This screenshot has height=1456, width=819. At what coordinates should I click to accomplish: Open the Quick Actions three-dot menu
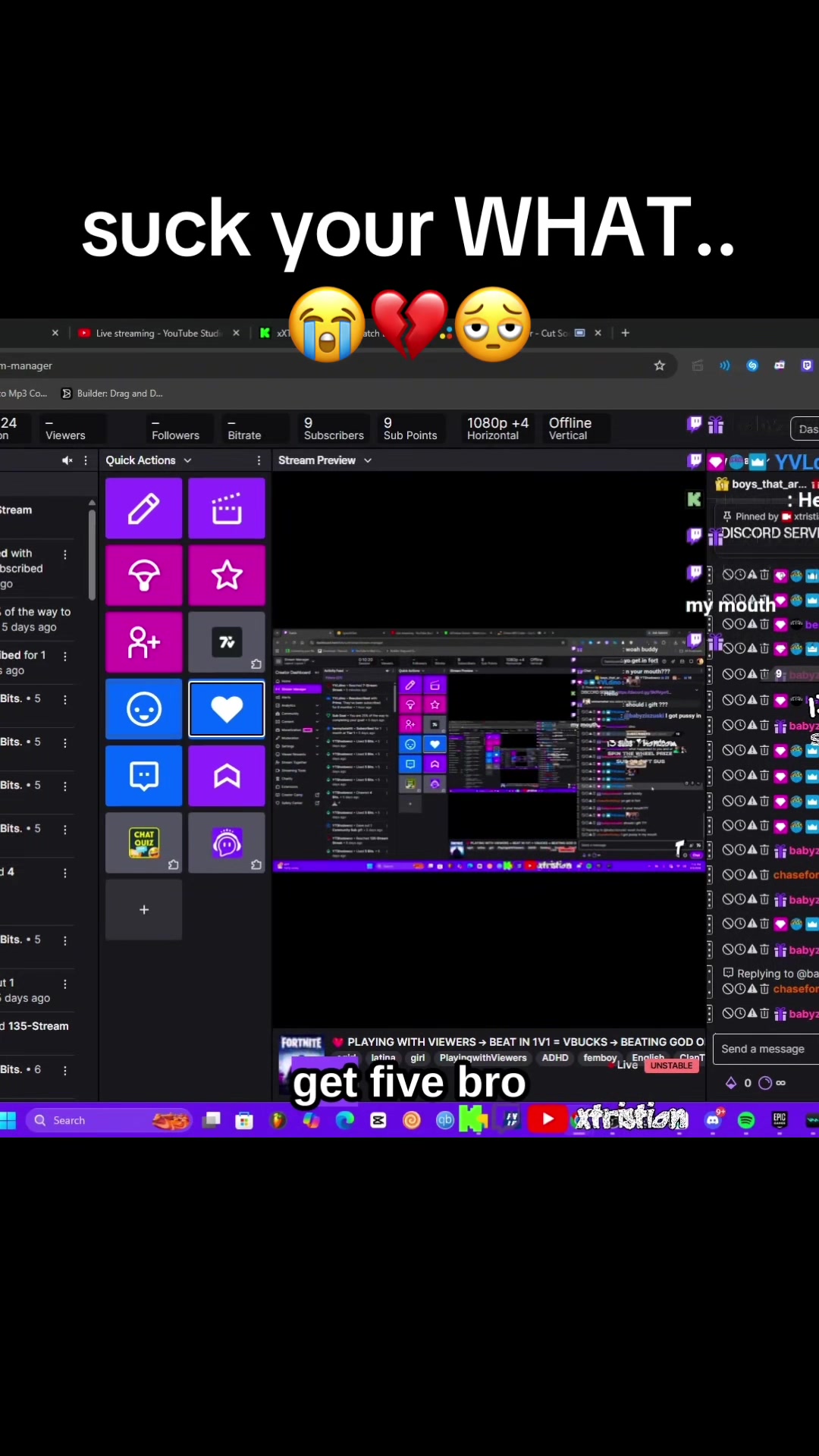pyautogui.click(x=259, y=460)
